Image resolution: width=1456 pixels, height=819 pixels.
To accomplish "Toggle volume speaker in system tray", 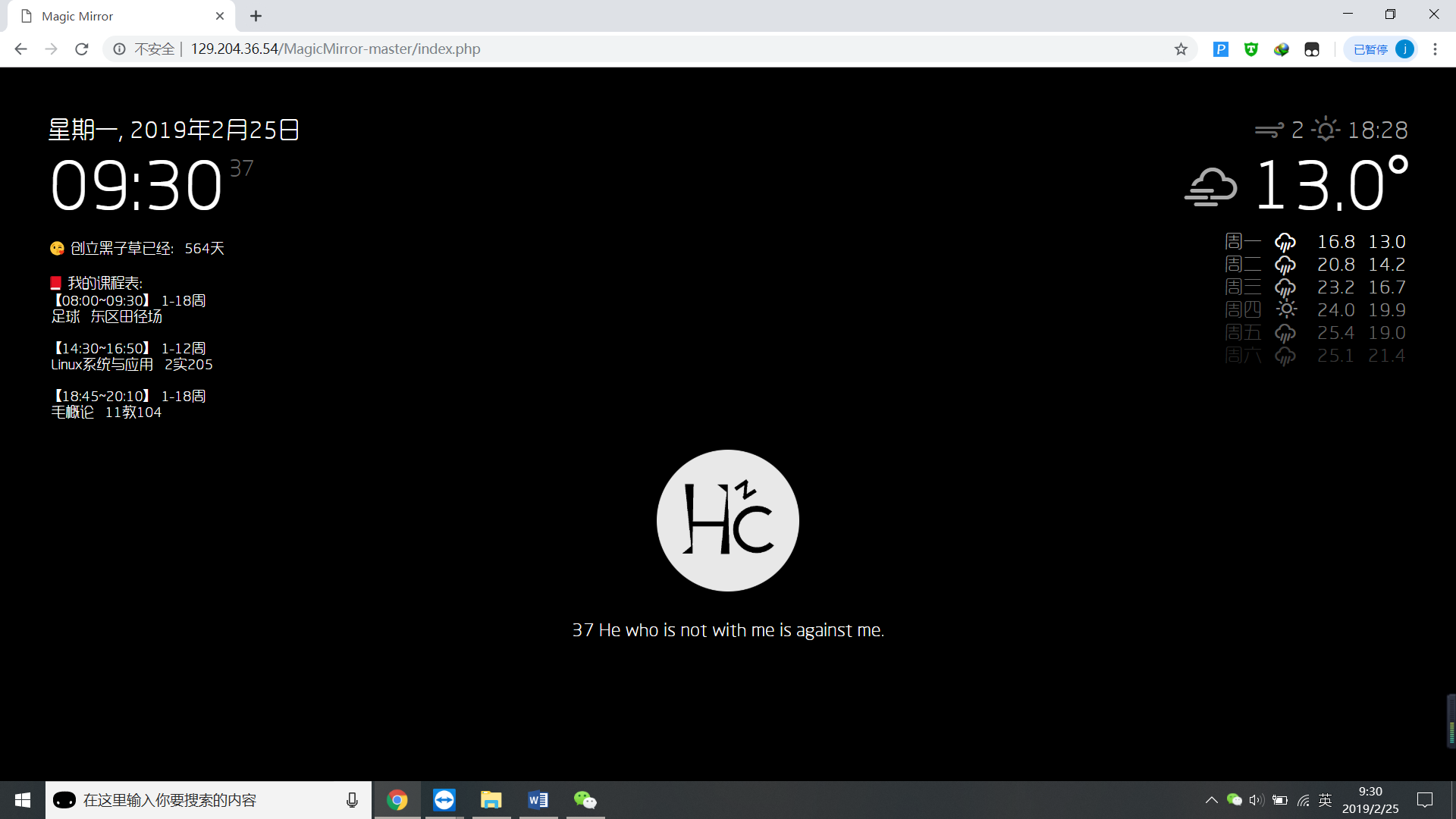I will point(1257,800).
